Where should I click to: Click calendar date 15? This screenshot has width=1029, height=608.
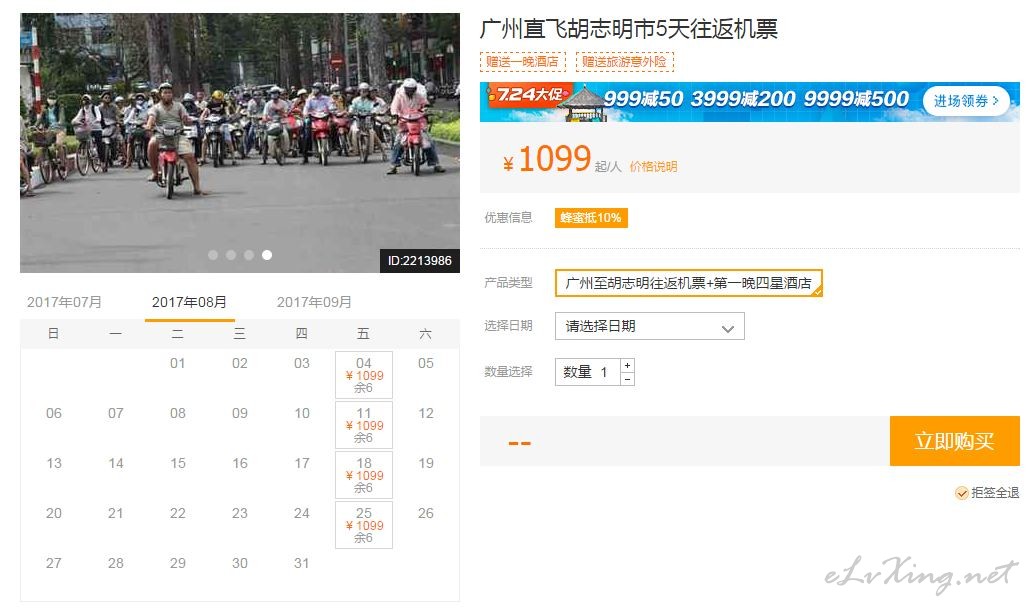coord(177,463)
